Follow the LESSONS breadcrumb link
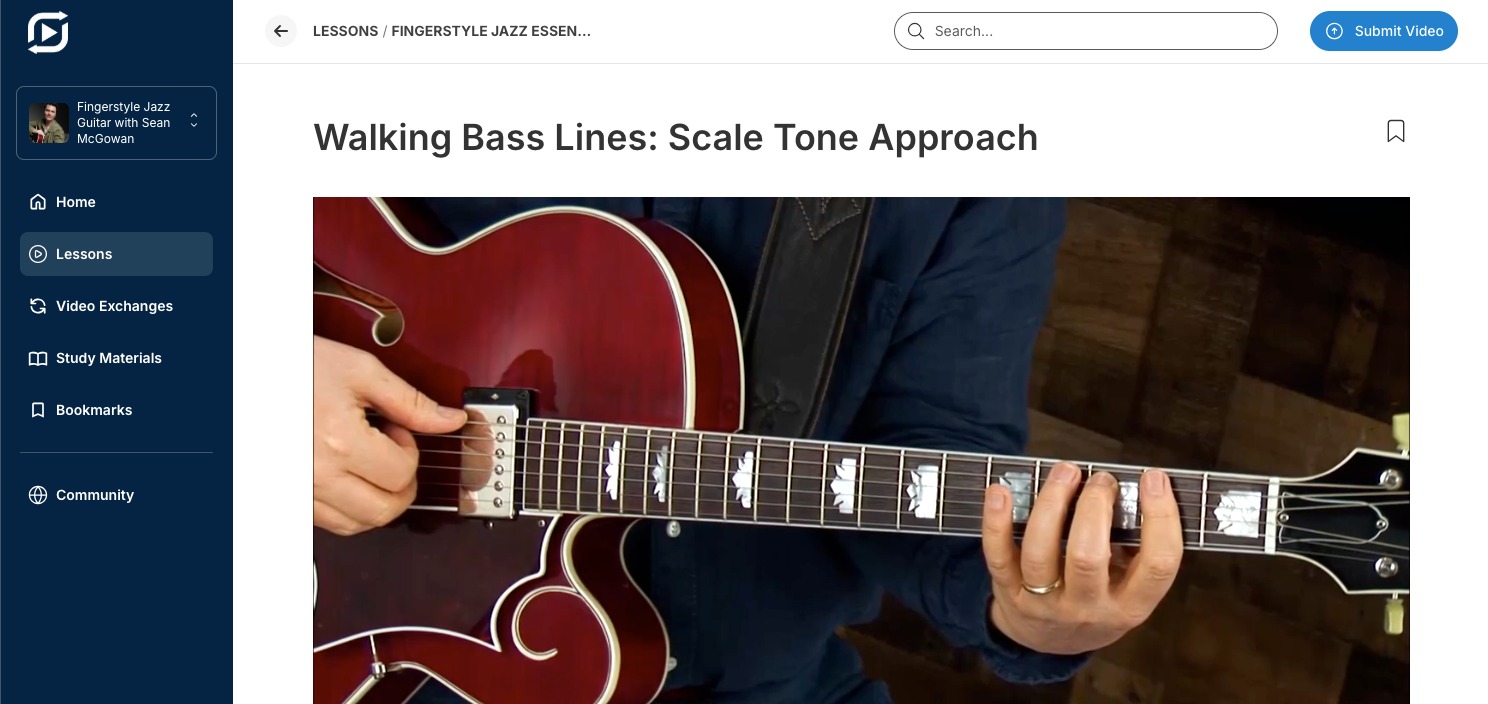 [x=345, y=31]
